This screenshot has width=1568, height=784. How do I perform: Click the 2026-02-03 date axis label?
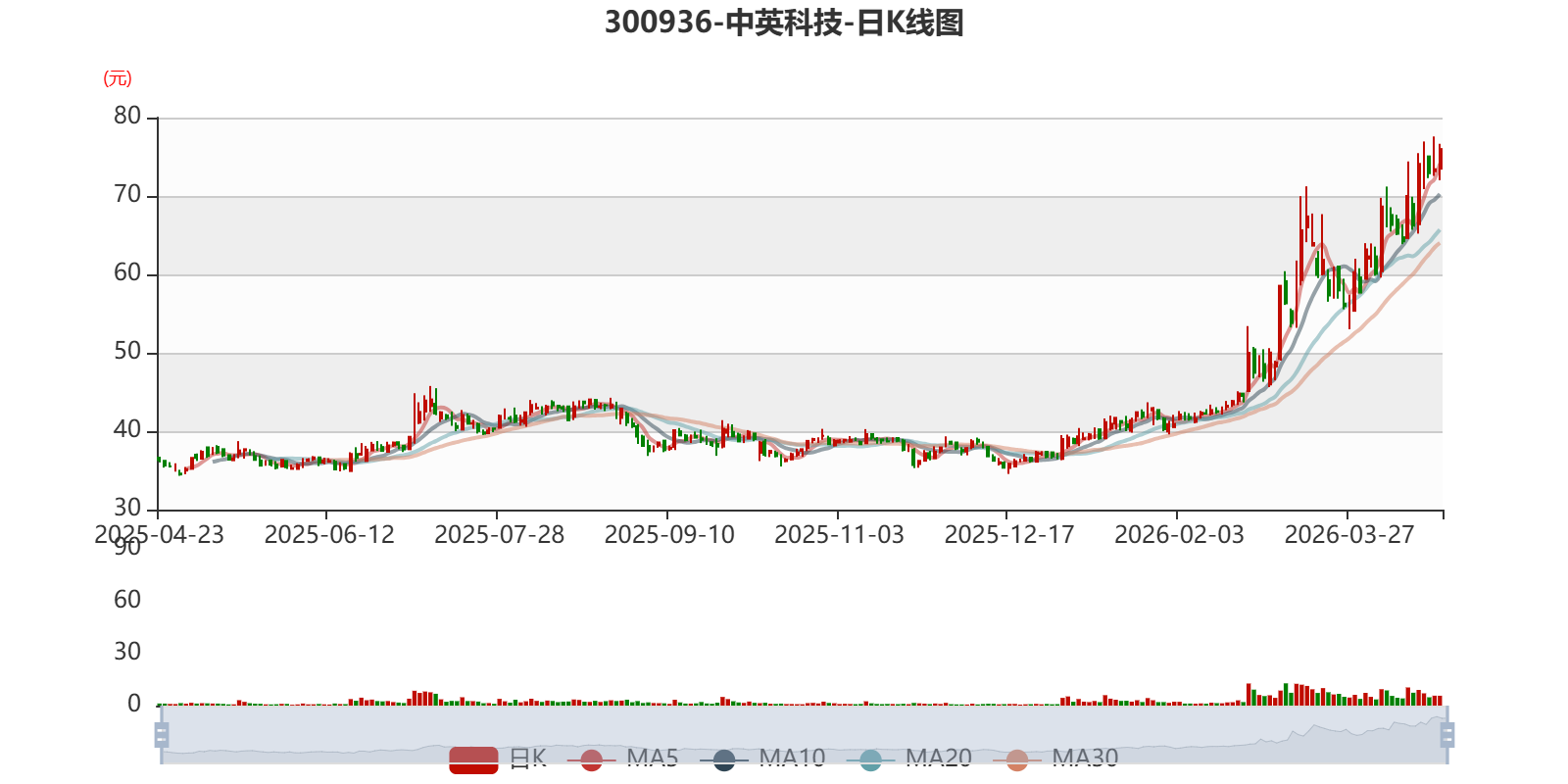click(x=1180, y=535)
